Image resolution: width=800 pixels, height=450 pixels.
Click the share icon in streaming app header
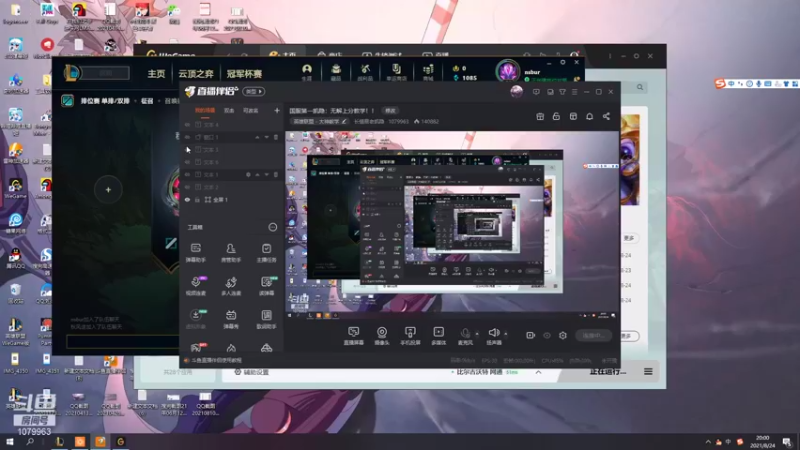click(606, 116)
